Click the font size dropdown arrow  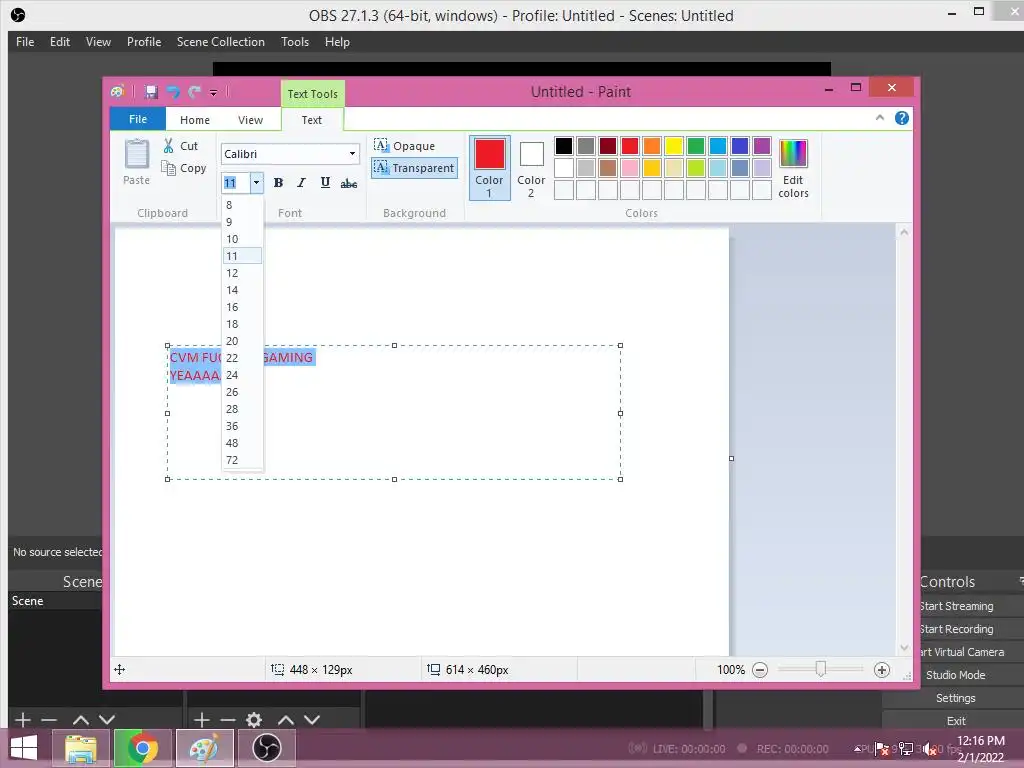(257, 183)
